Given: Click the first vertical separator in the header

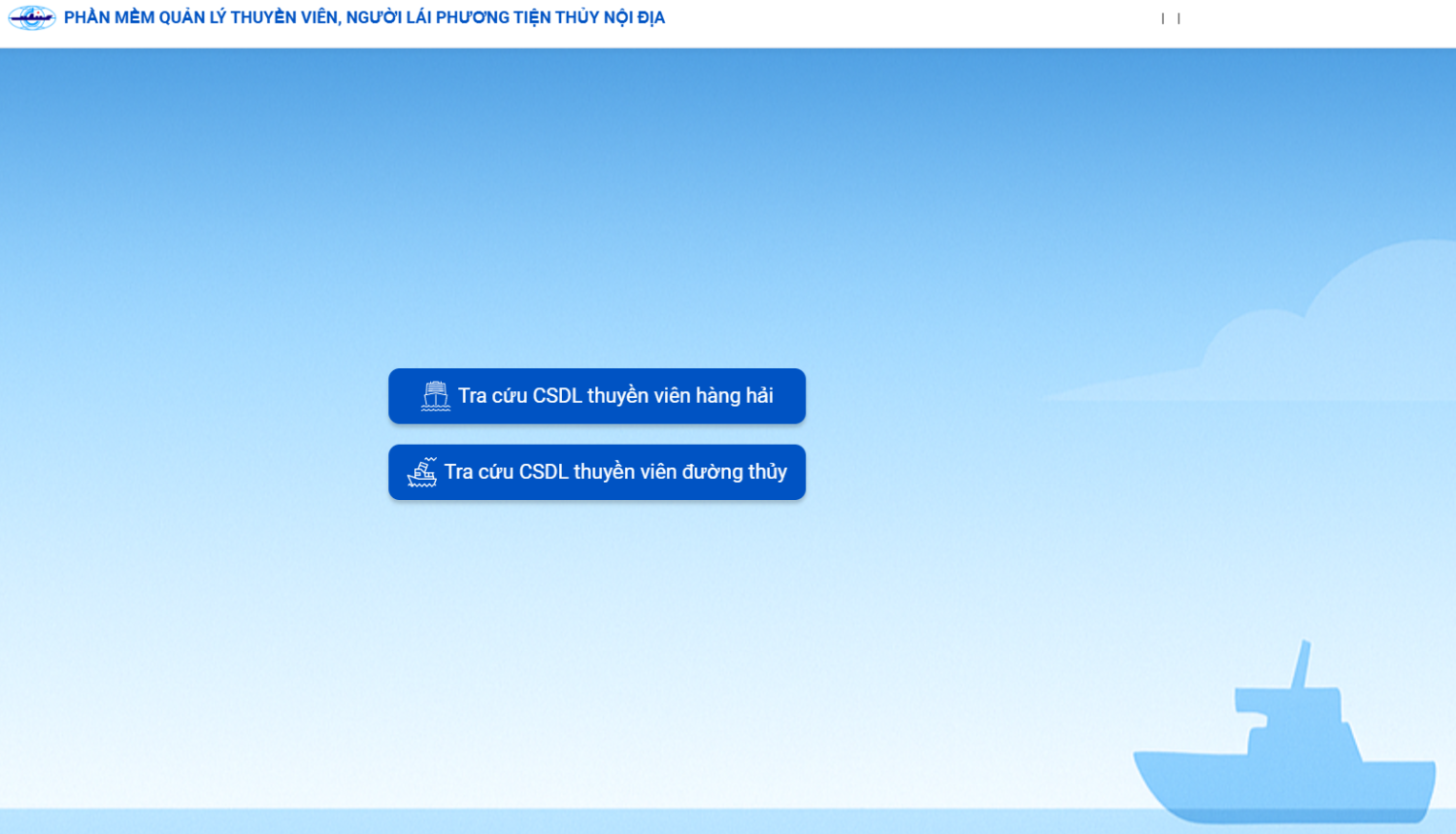Looking at the screenshot, I should 1163,18.
